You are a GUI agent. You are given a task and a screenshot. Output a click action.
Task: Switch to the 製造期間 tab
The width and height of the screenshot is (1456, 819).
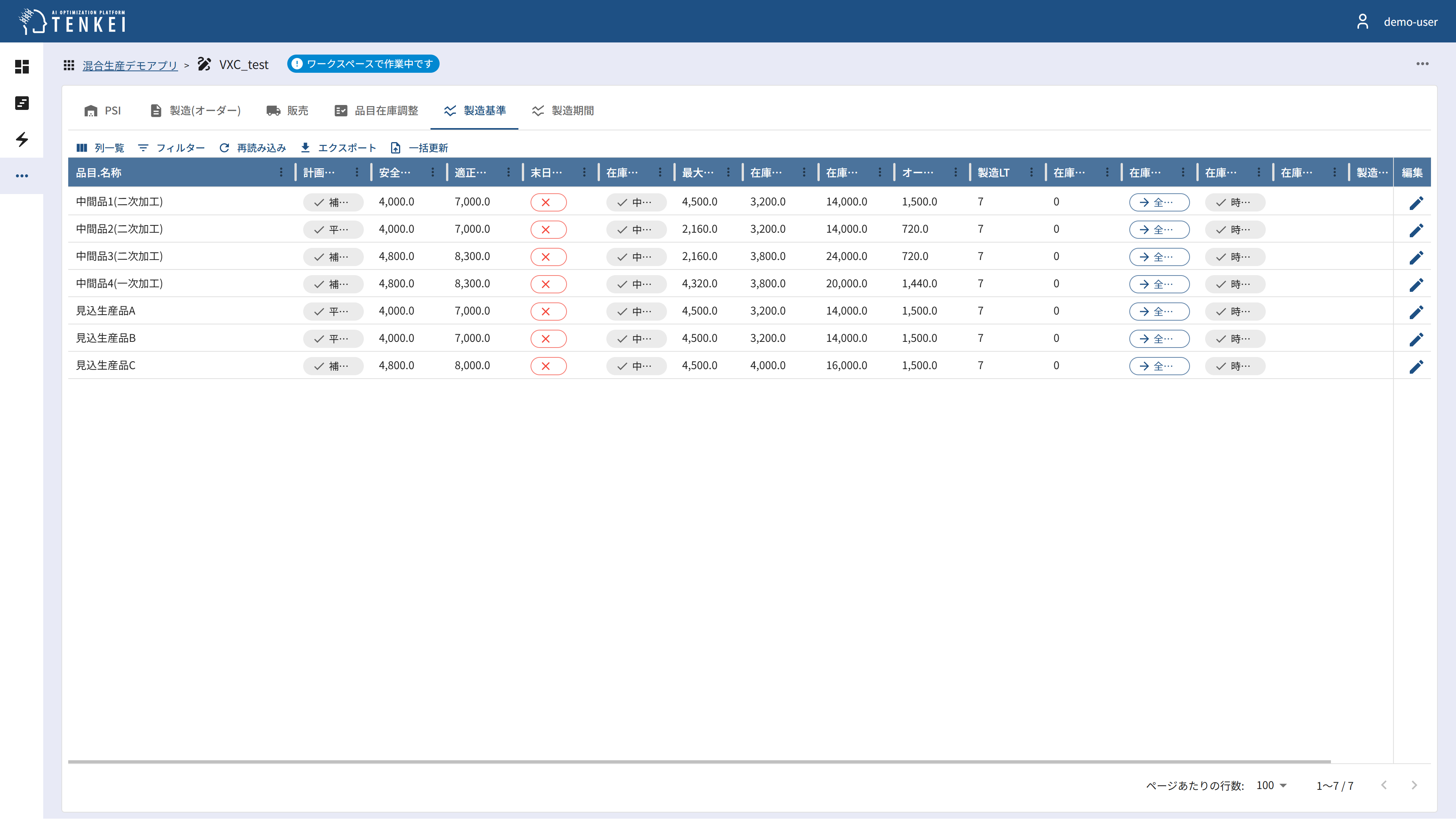[563, 111]
